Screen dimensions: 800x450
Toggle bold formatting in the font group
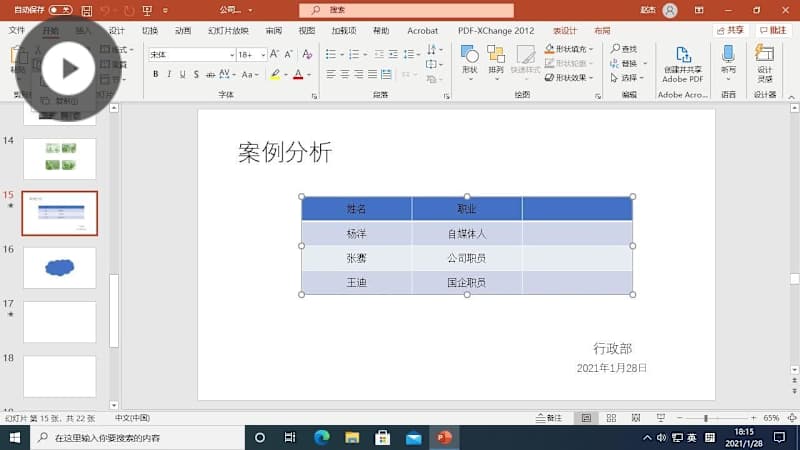click(155, 74)
